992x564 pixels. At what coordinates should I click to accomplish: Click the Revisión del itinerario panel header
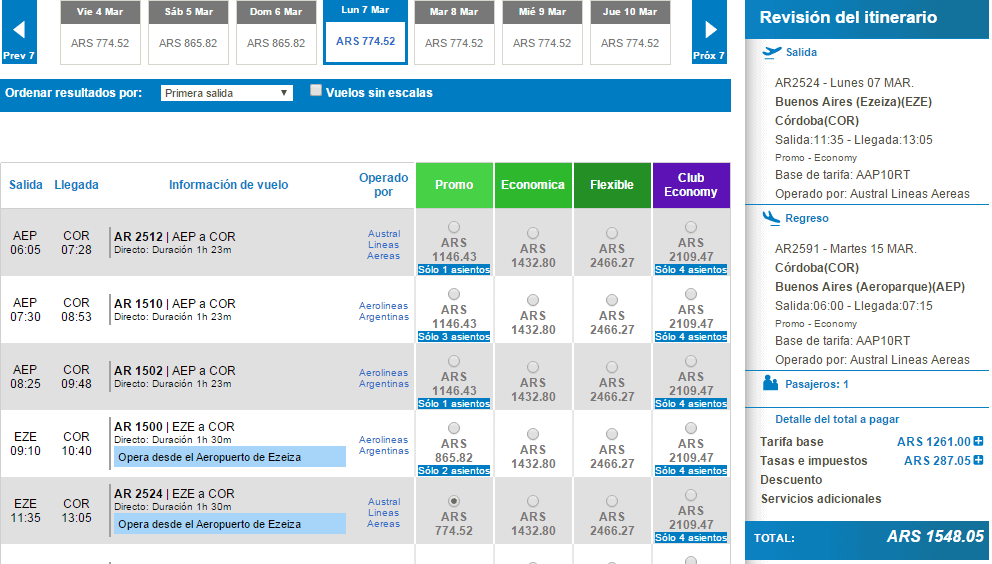[x=867, y=20]
